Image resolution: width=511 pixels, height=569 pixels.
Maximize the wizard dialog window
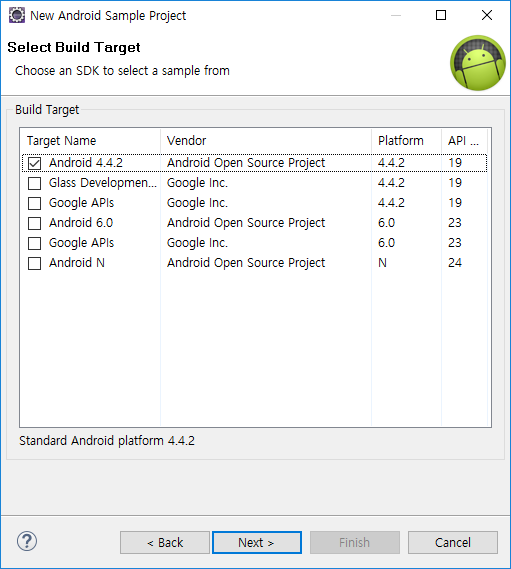pos(441,15)
